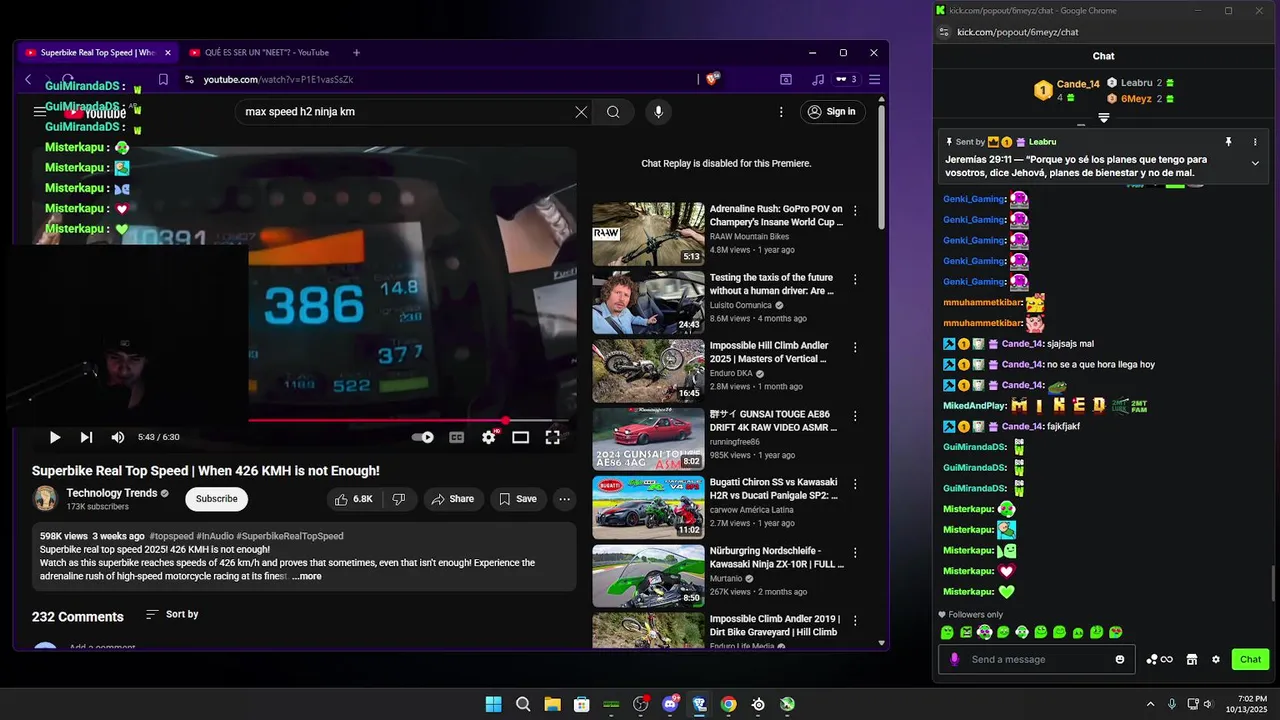Bookmark this page in address bar
The height and width of the screenshot is (720, 1280).
click(163, 79)
